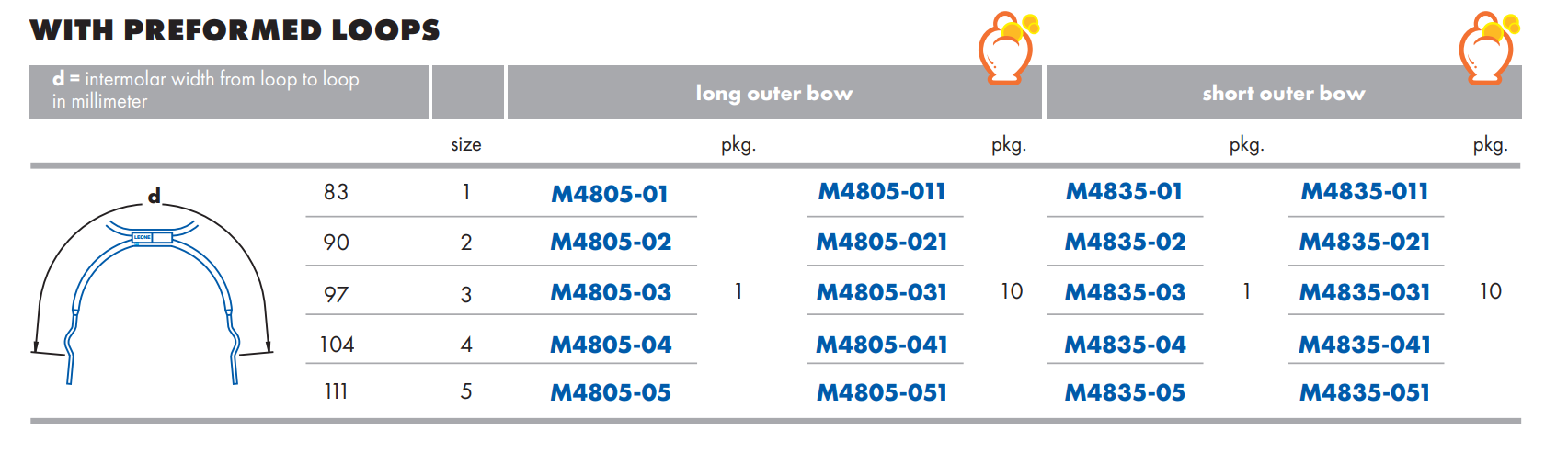Click the long outer bow header
The image size is (1568, 464).
click(774, 93)
